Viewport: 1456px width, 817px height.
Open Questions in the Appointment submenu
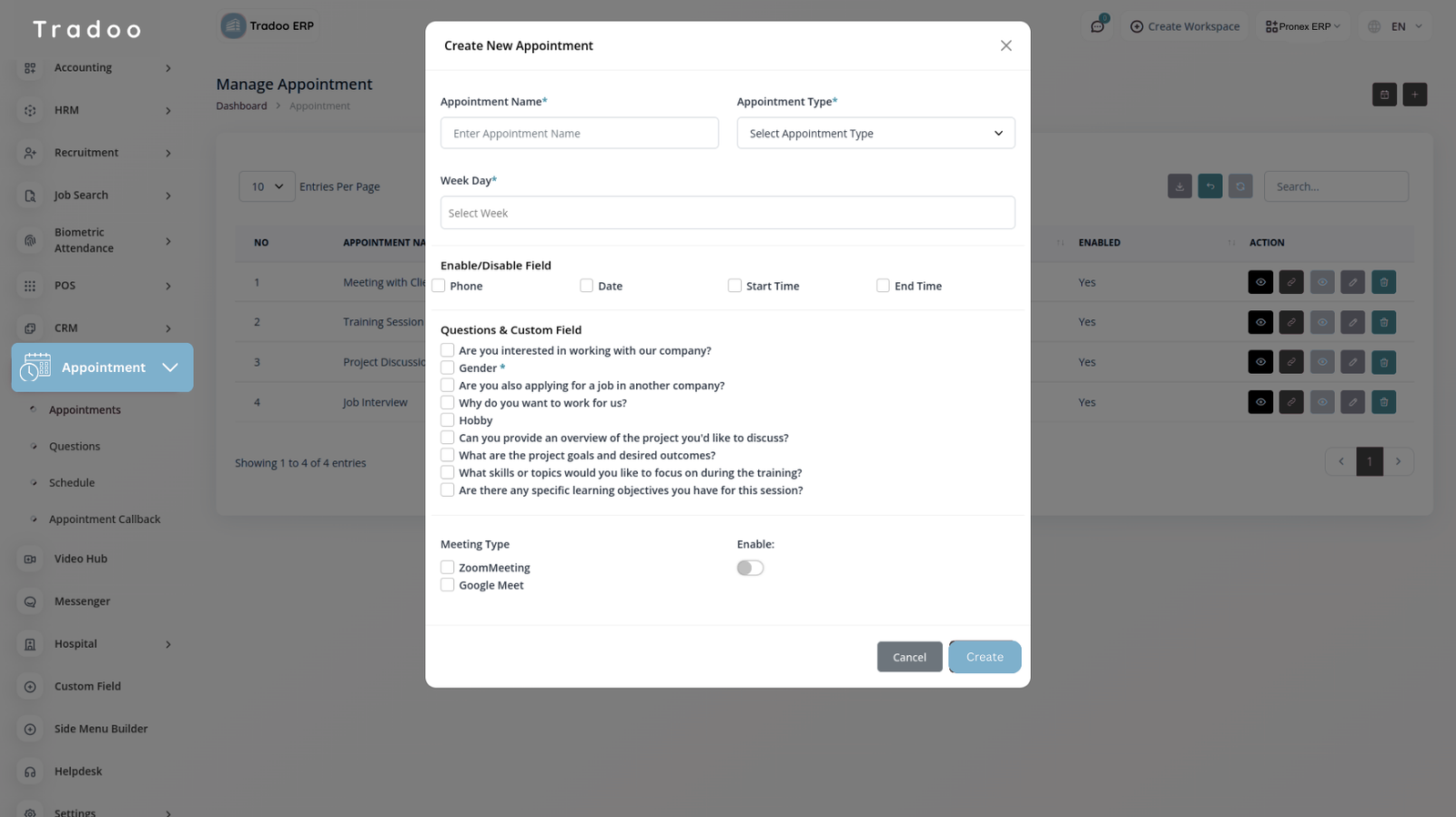click(x=75, y=447)
